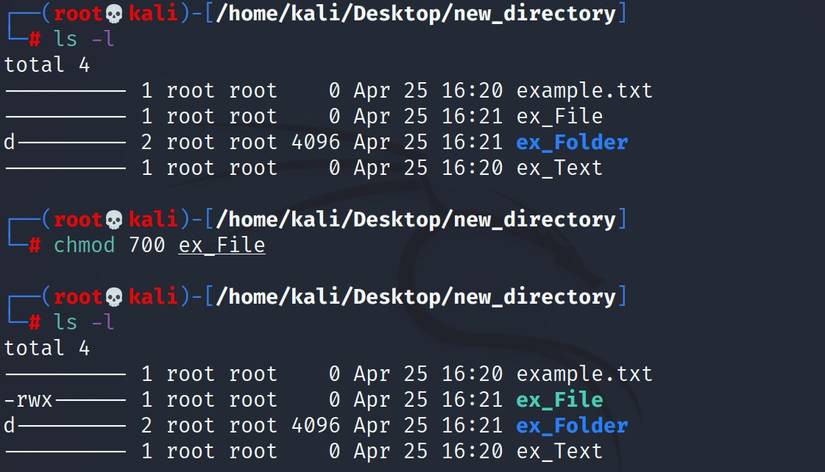Viewport: 825px width, 472px height.
Task: Click the skull icon in the topmost prompt
Action: 114,14
